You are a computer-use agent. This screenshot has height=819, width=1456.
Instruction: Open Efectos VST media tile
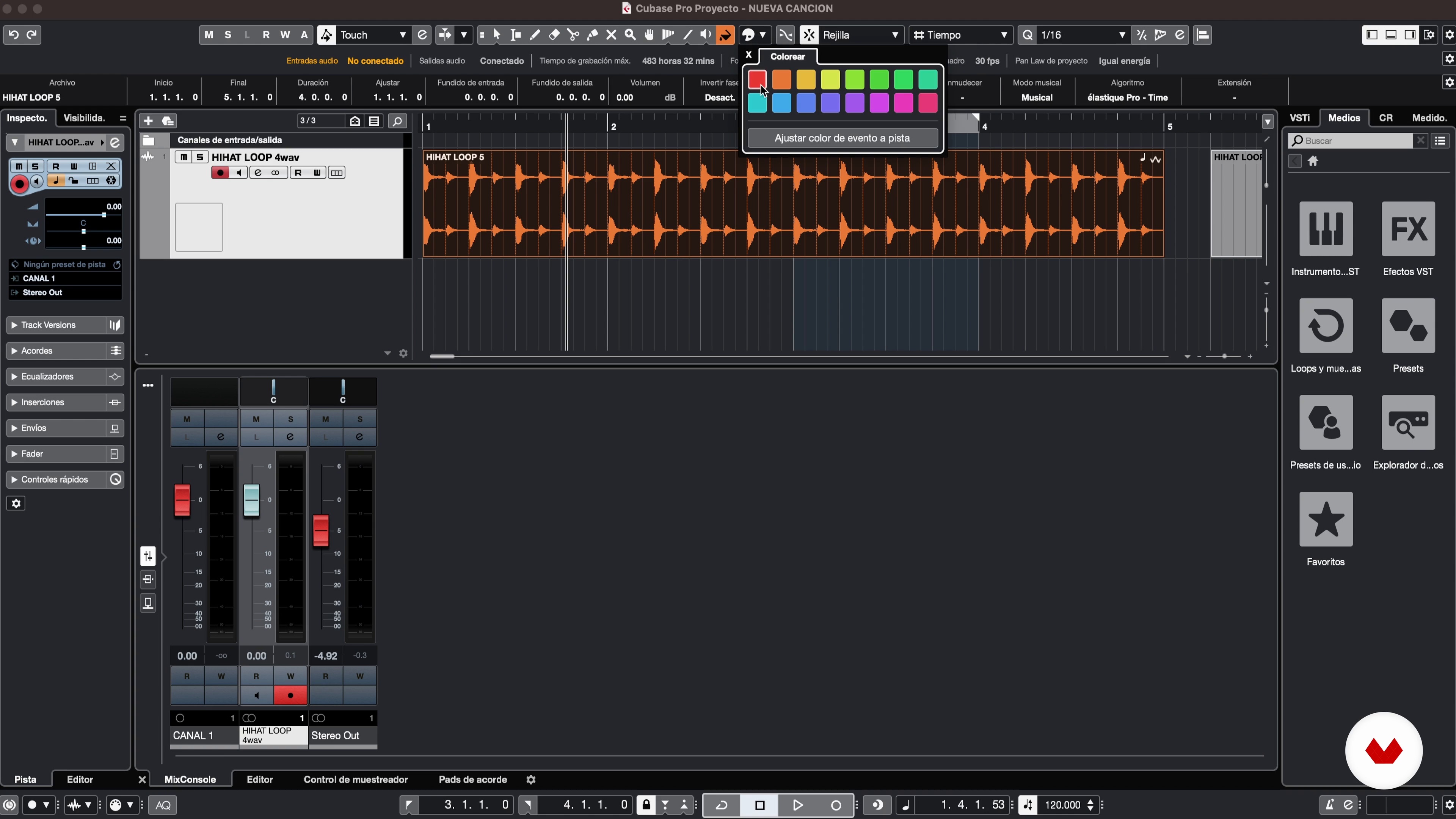[x=1408, y=229]
